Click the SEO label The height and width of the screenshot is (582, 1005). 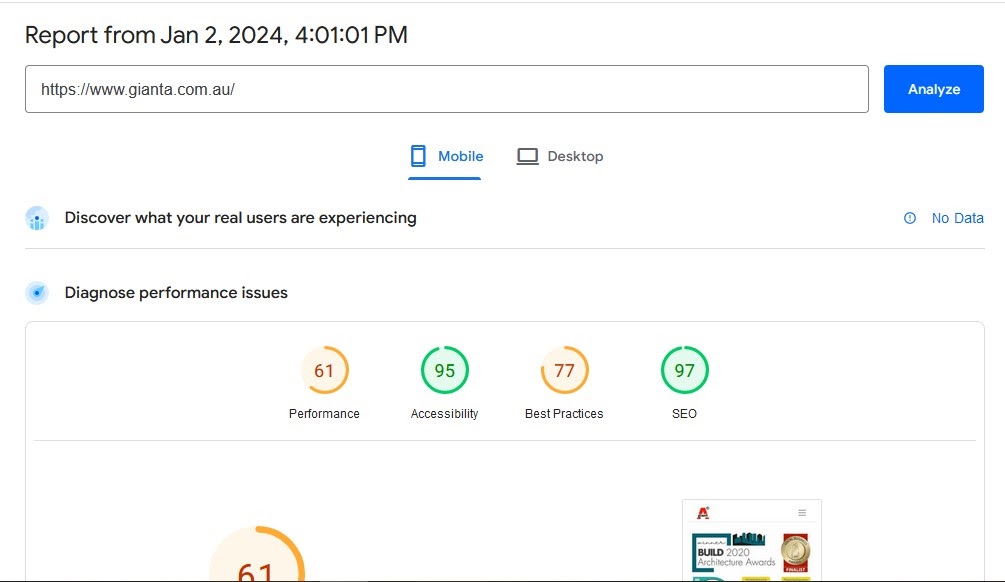pyautogui.click(x=685, y=414)
